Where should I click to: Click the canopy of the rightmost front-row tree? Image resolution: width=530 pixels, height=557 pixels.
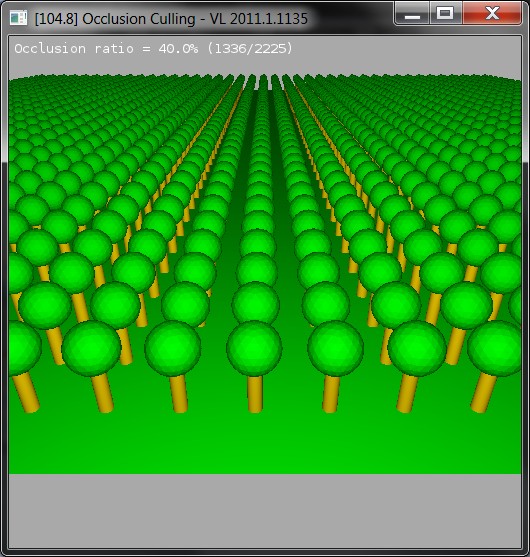coord(495,348)
